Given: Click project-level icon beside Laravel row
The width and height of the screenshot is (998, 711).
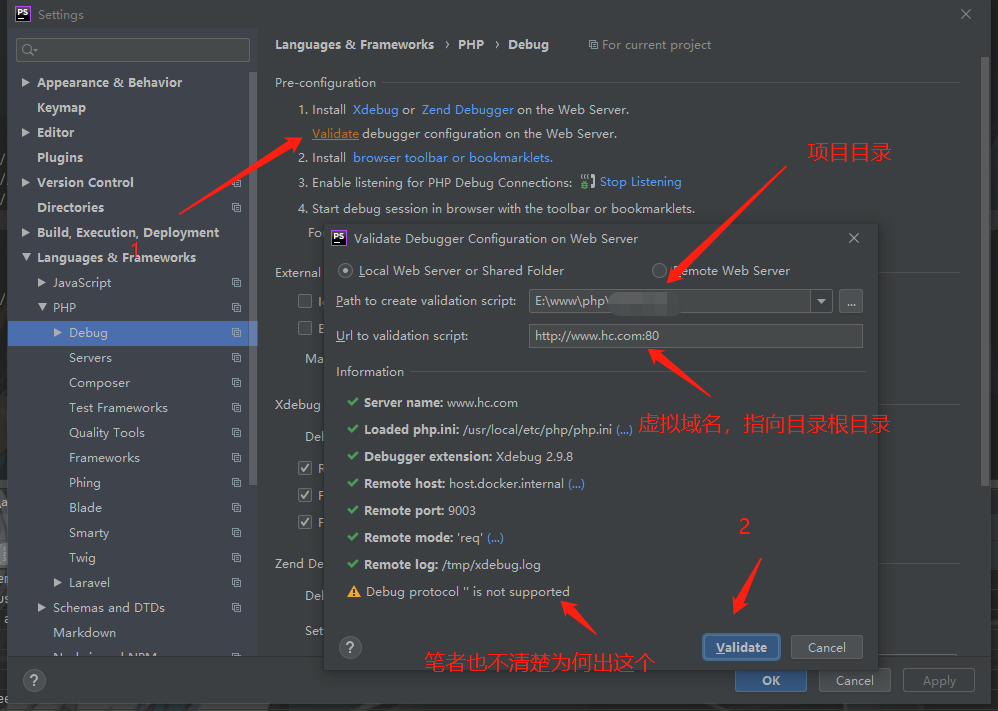Looking at the screenshot, I should (x=237, y=583).
